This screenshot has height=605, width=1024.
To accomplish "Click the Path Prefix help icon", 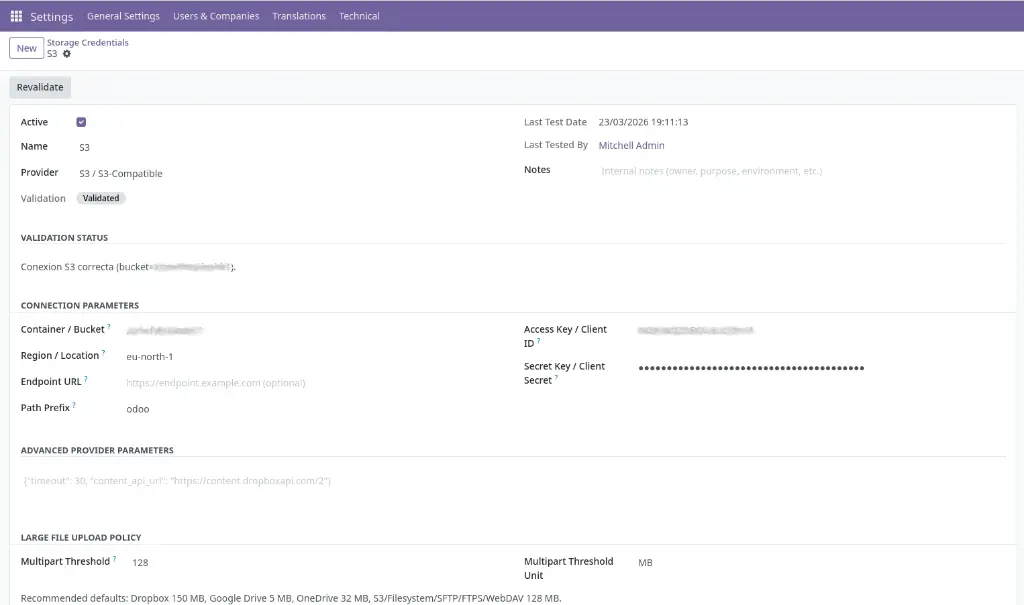I will point(74,405).
